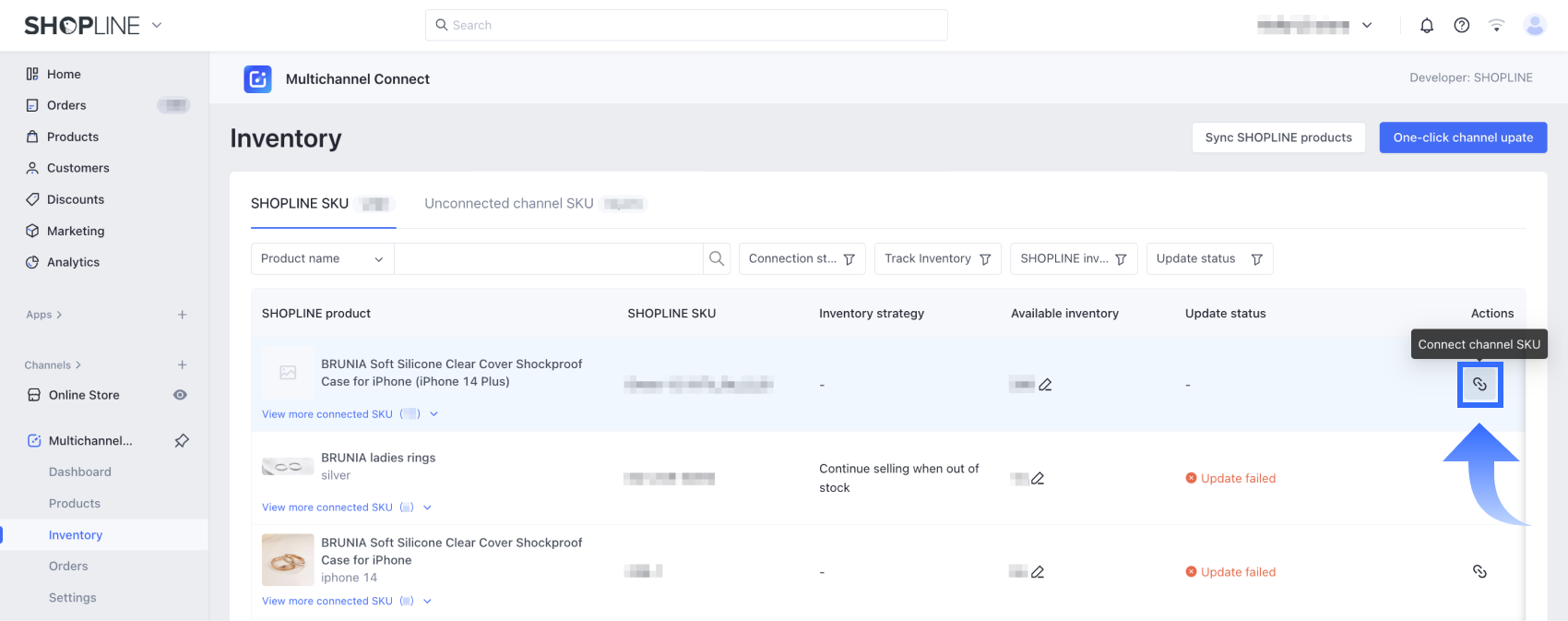Click Sync SHOPLINE products button
Screen dimensions: 1568x621
pyautogui.click(x=1277, y=137)
